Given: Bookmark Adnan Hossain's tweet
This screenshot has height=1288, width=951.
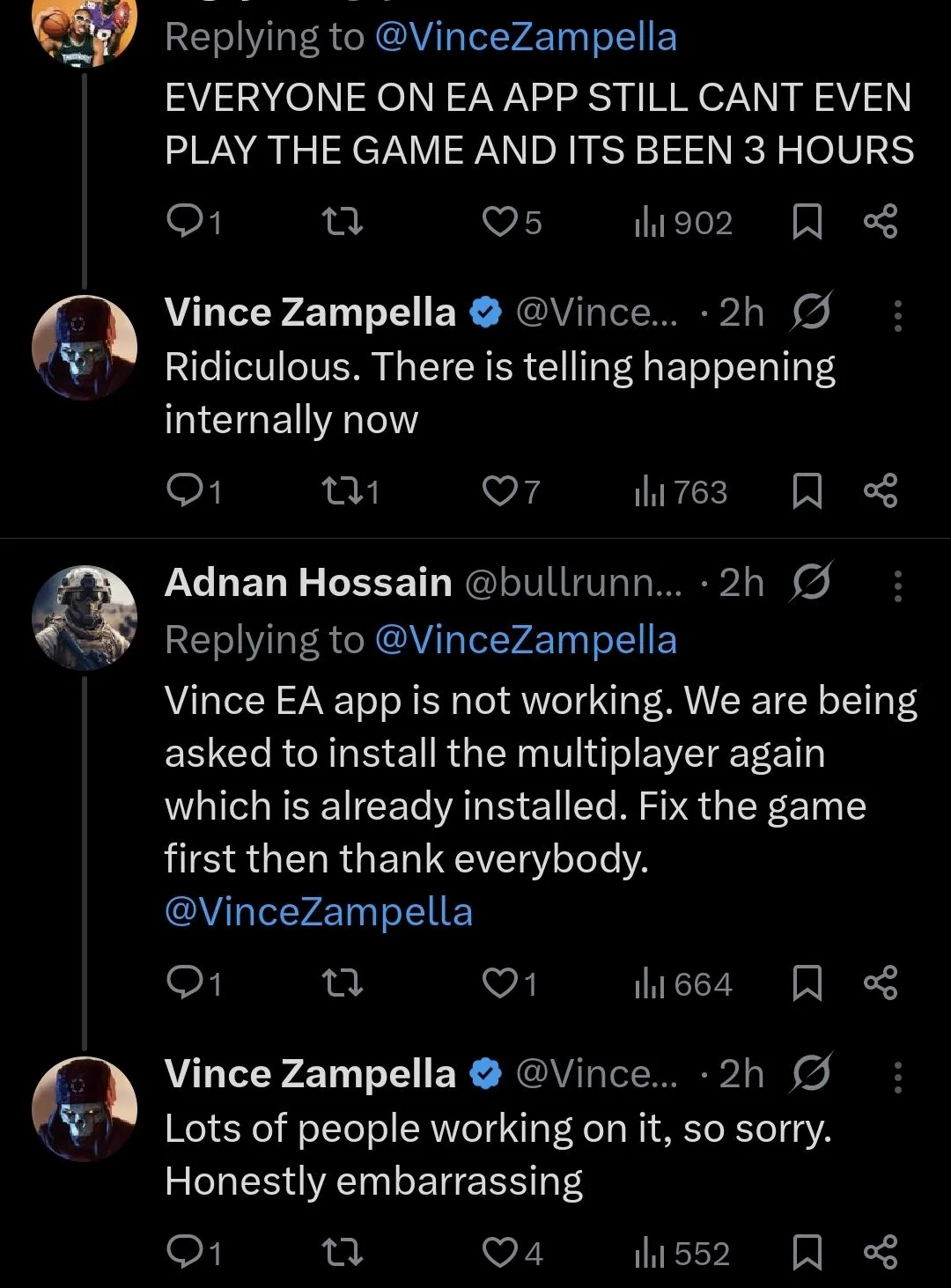Looking at the screenshot, I should point(807,983).
